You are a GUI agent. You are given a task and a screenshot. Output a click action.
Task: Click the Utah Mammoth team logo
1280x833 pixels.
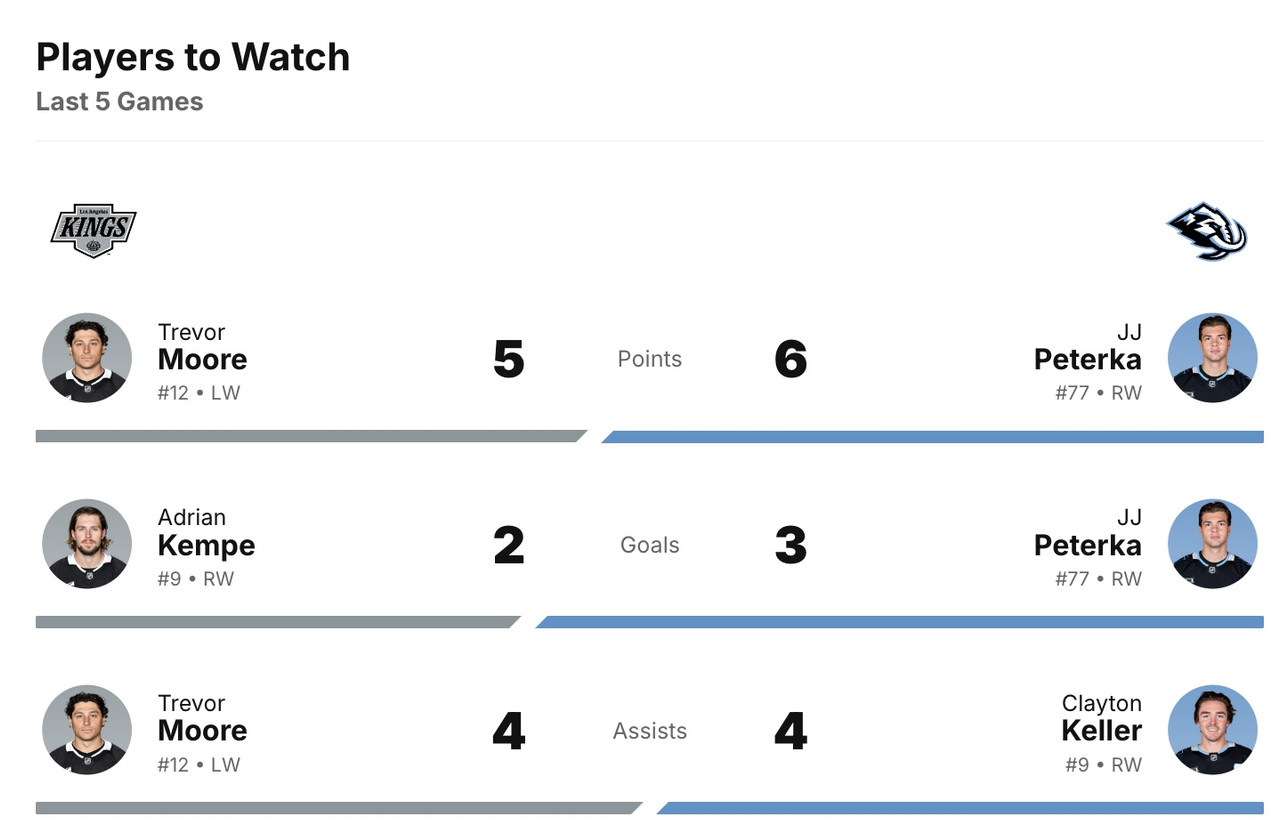point(1207,231)
